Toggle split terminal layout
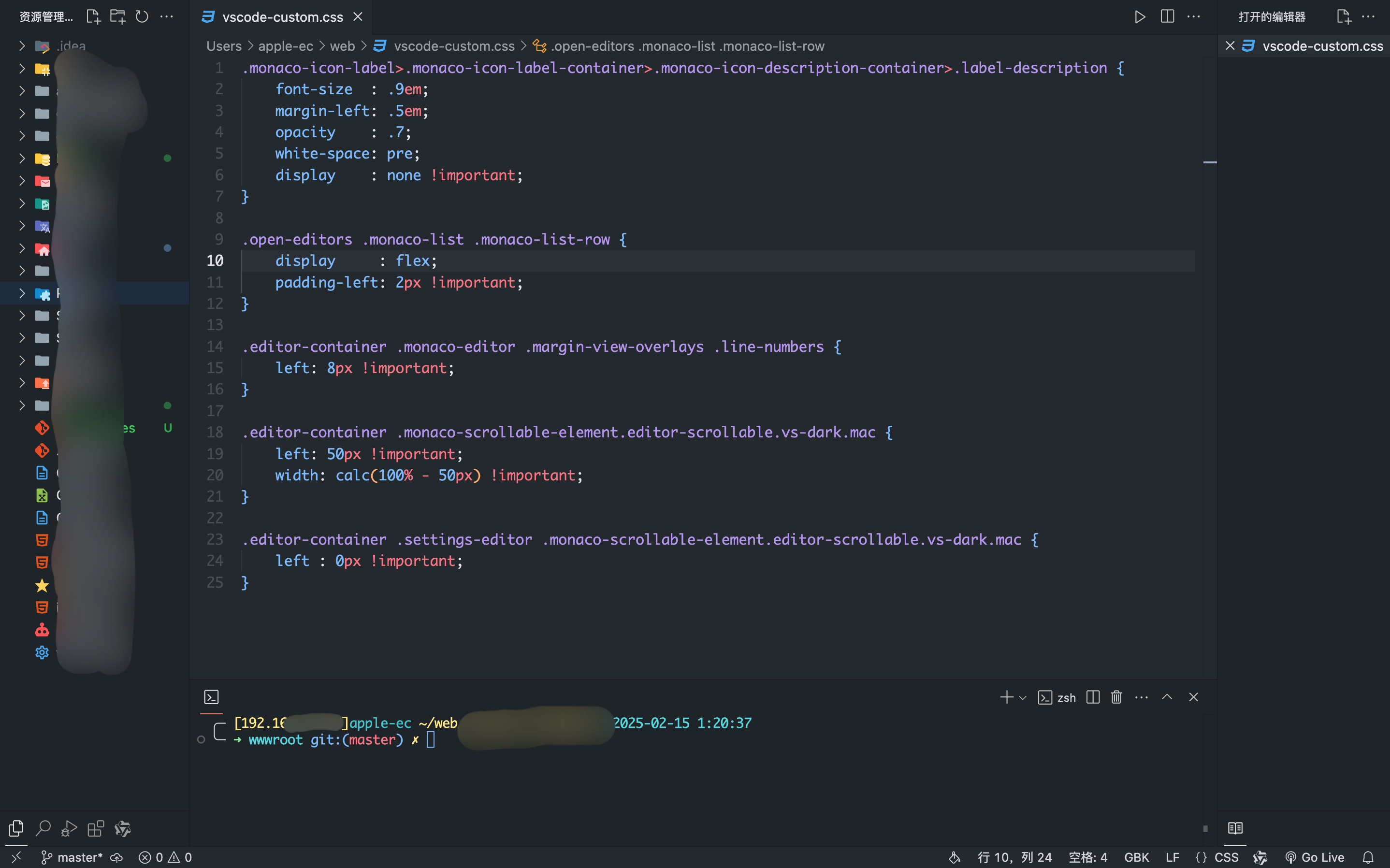 (1093, 697)
